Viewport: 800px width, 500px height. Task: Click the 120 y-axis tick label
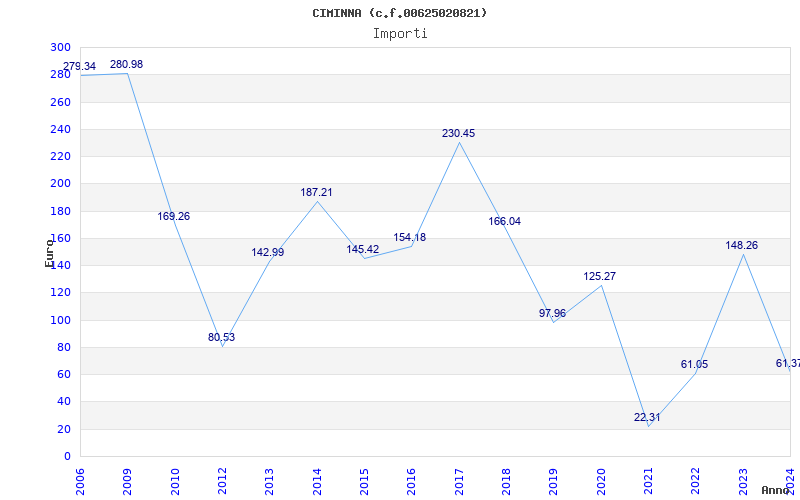coord(61,293)
